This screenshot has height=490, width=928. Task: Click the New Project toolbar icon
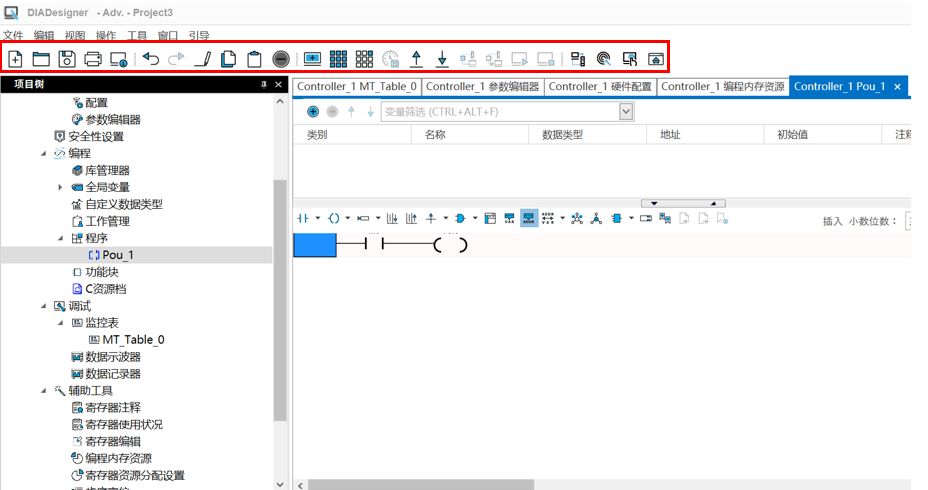[15, 59]
